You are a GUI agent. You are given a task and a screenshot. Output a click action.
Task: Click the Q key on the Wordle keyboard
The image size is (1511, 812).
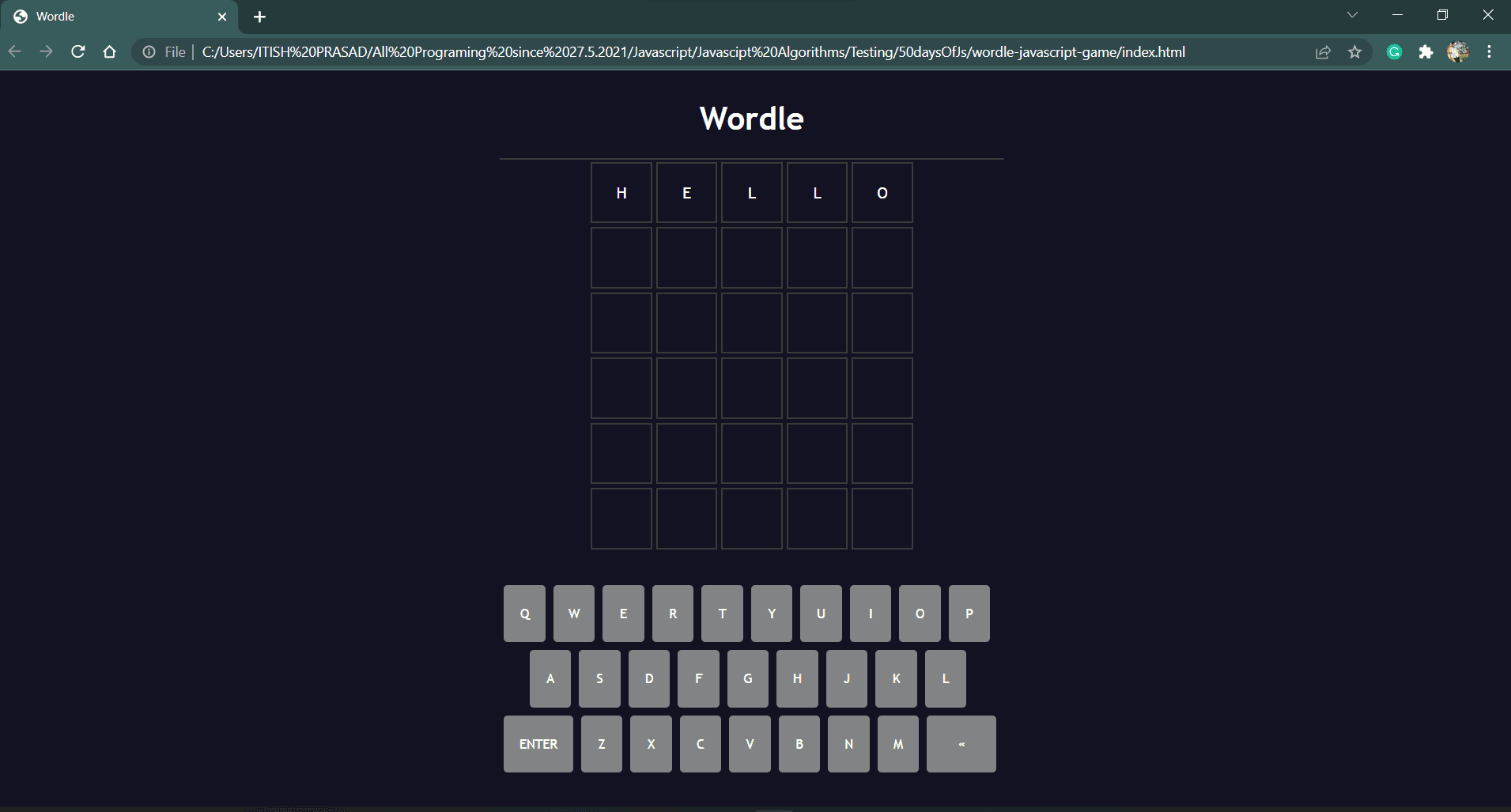524,614
